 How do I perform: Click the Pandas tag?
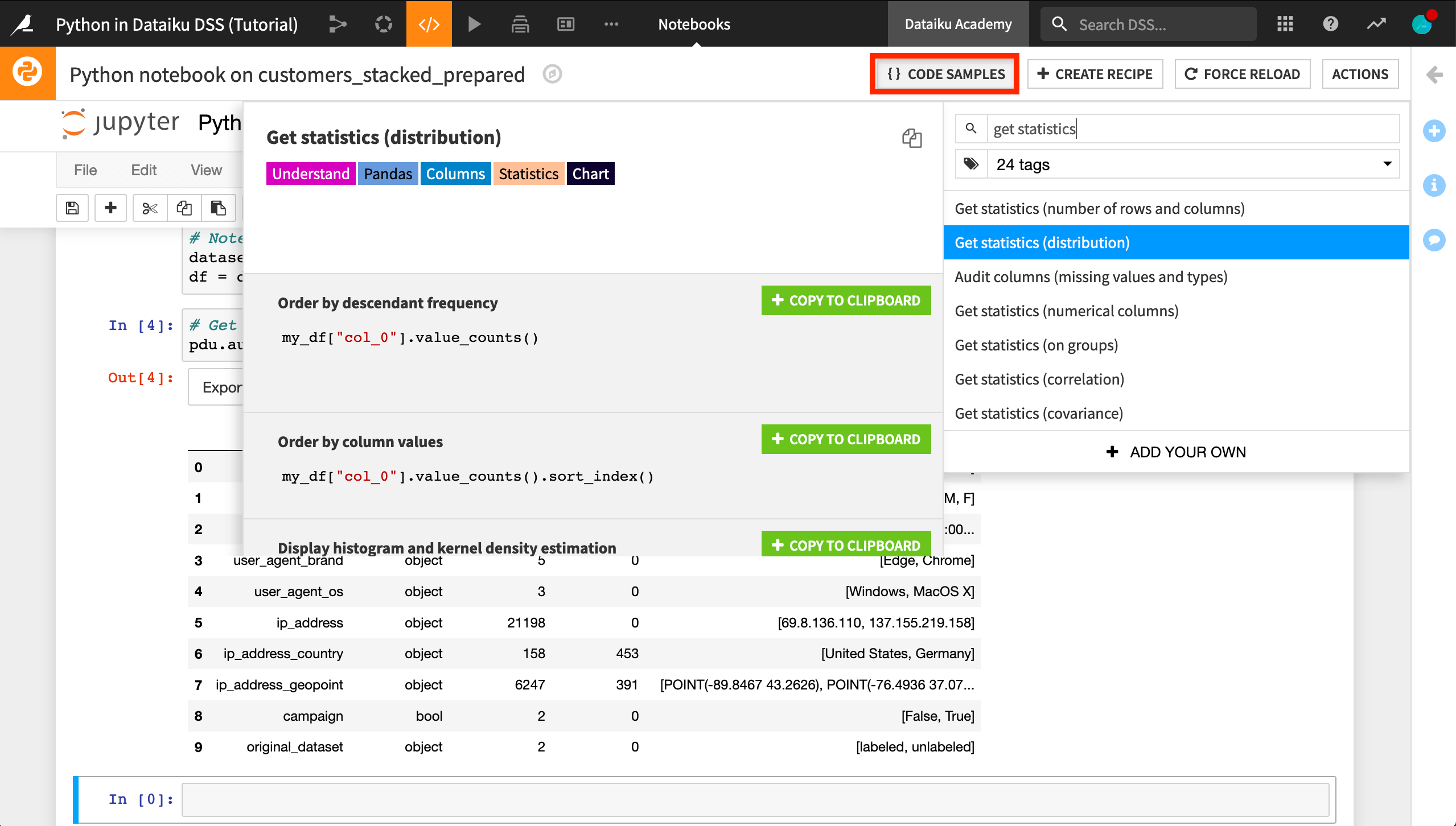tap(388, 174)
